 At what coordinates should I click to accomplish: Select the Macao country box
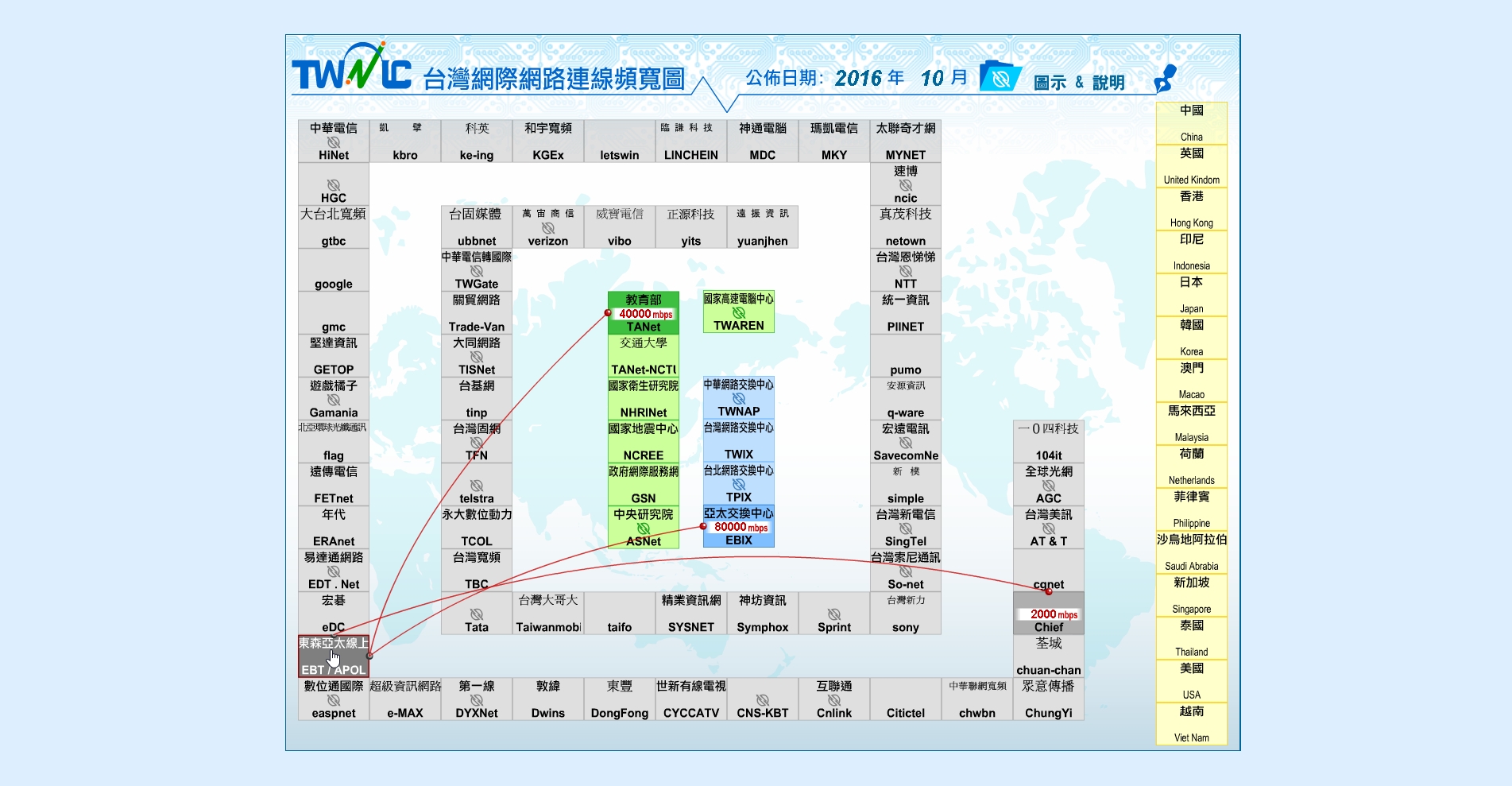coord(1192,381)
